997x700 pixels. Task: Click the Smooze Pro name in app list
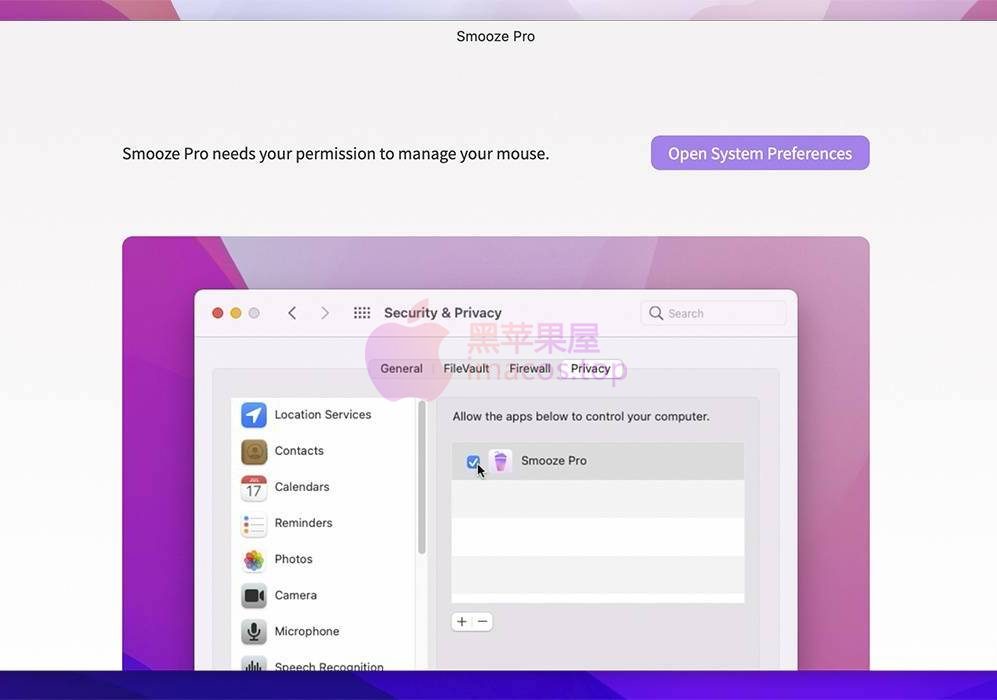click(x=554, y=460)
